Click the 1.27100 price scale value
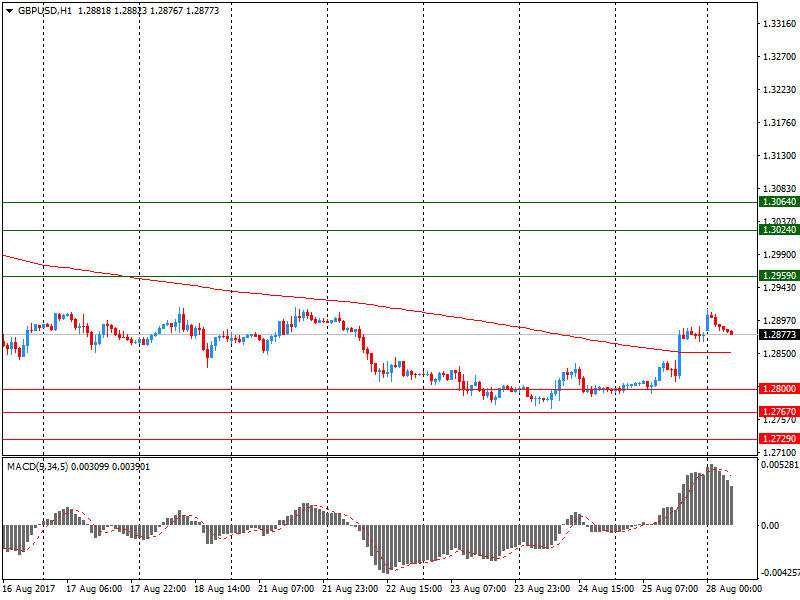The width and height of the screenshot is (800, 600). (x=779, y=453)
